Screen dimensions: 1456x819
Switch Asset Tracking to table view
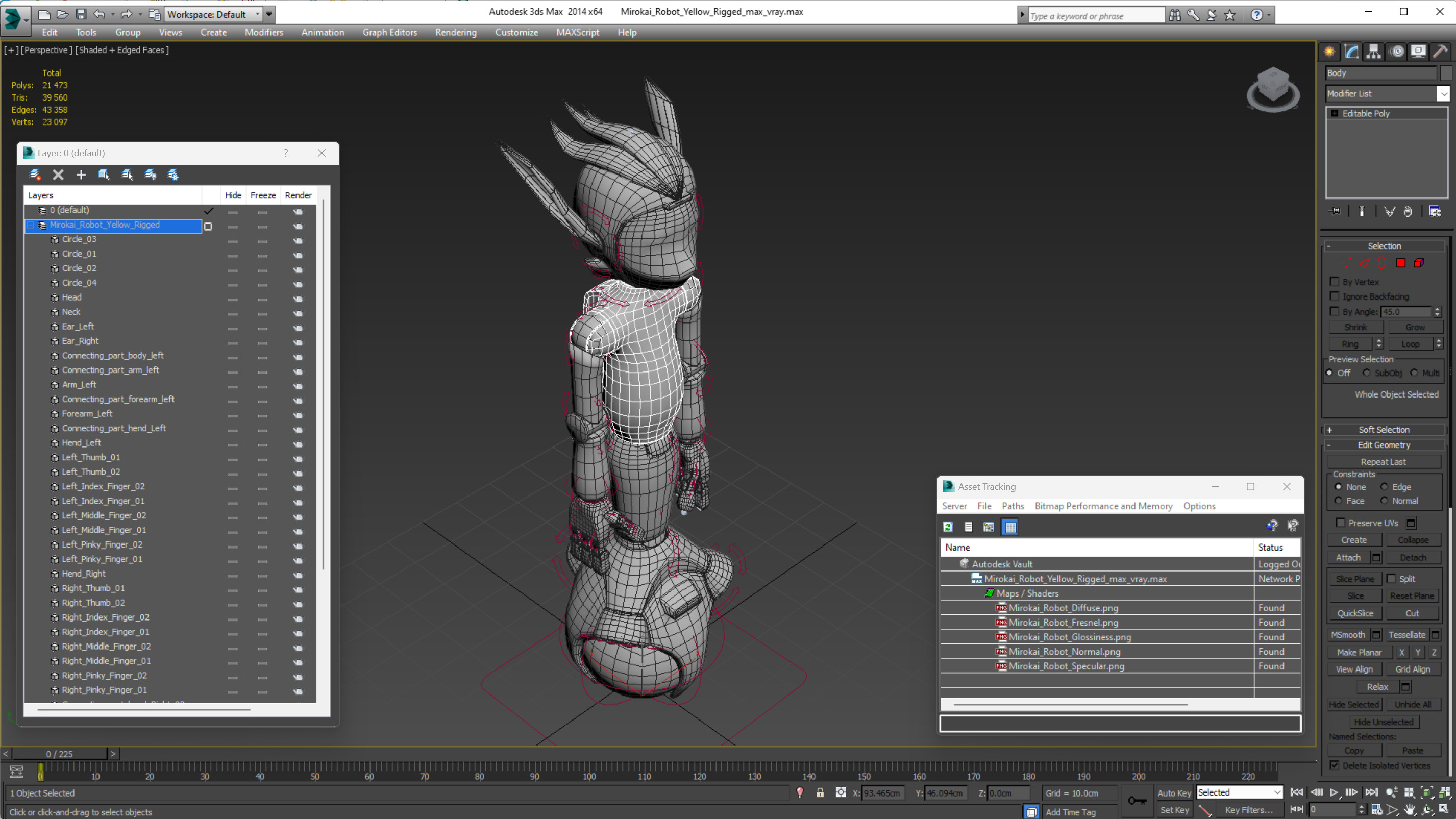(x=1010, y=527)
